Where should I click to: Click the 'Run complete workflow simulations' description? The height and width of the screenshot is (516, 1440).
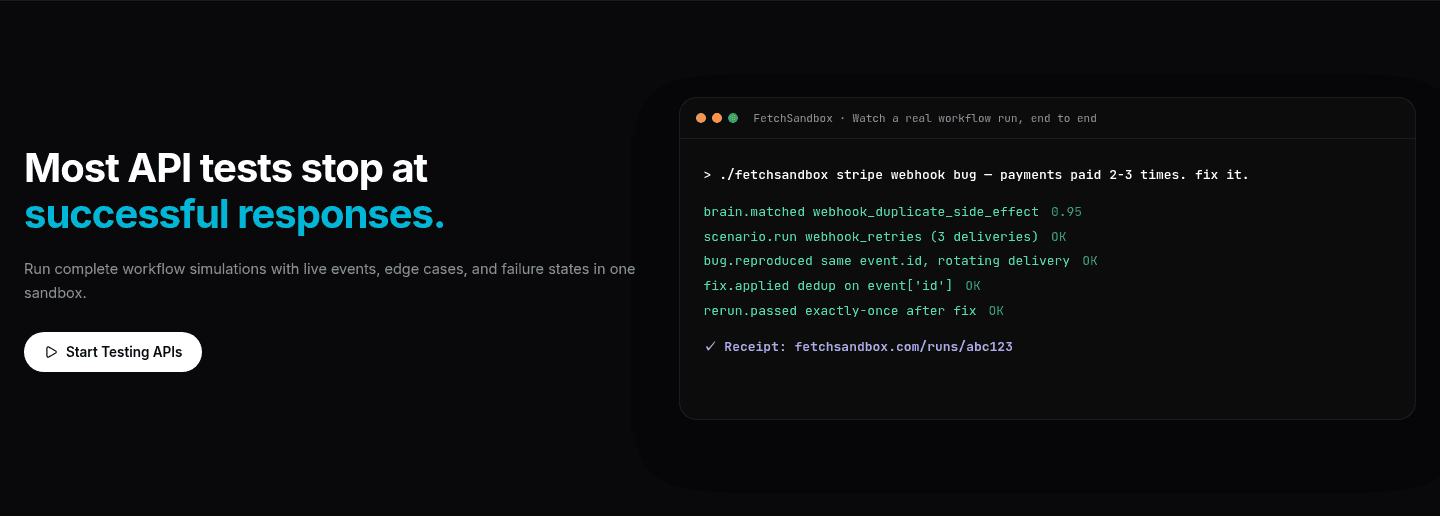click(x=330, y=281)
